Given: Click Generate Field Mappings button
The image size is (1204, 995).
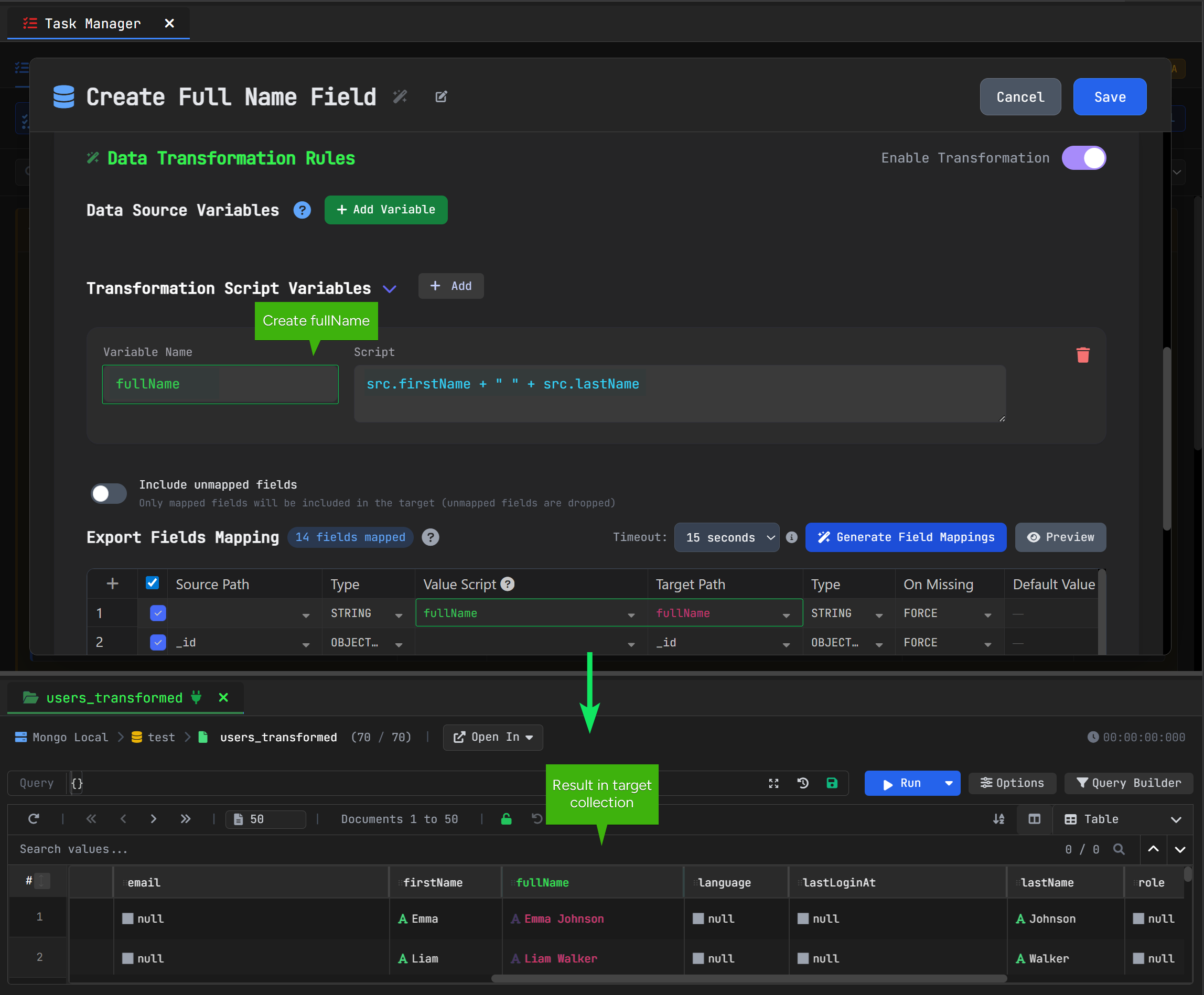Looking at the screenshot, I should point(905,537).
